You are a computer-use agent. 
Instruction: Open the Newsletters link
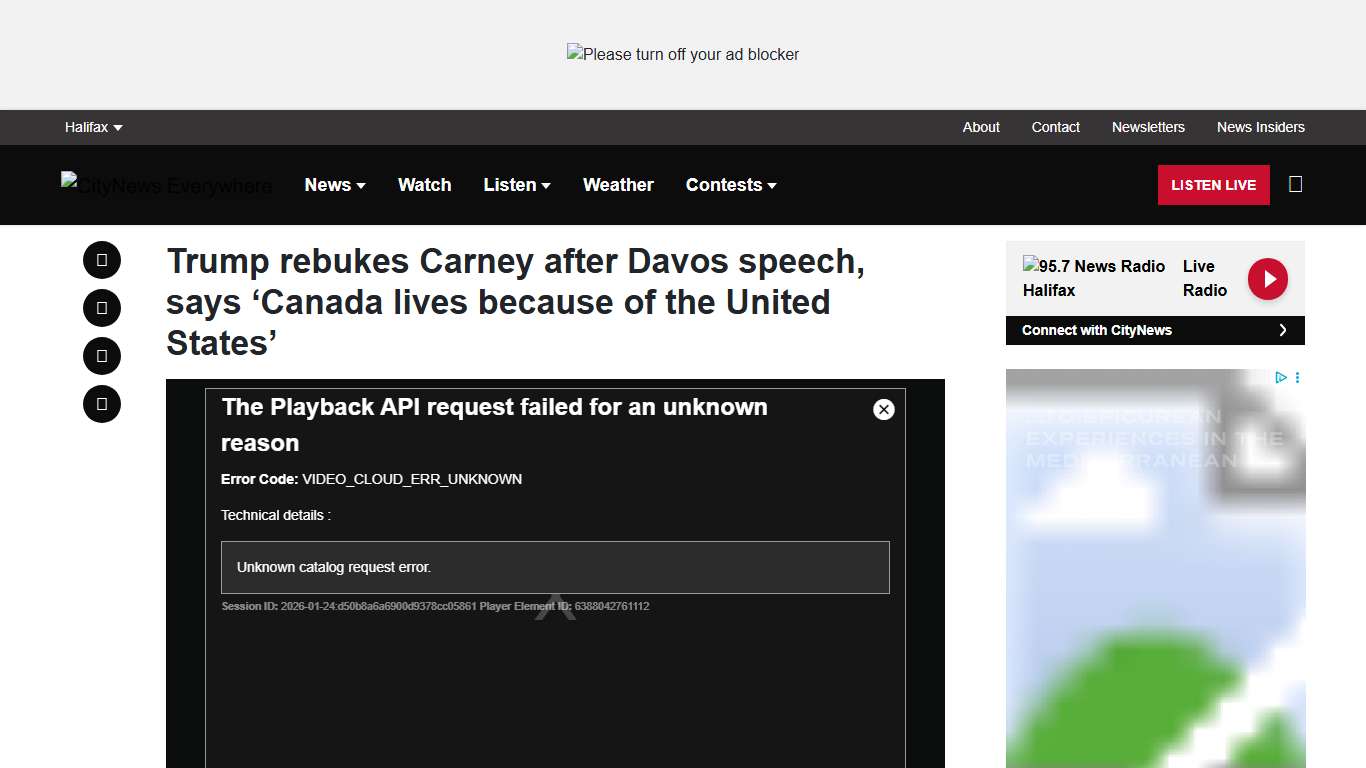pyautogui.click(x=1148, y=127)
